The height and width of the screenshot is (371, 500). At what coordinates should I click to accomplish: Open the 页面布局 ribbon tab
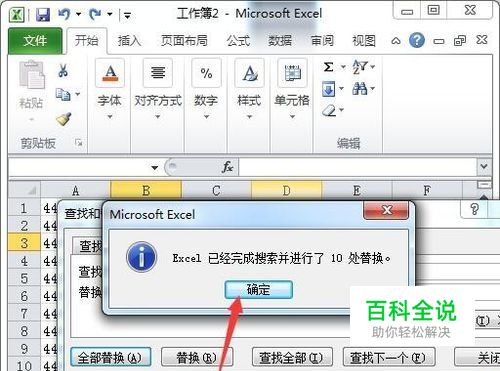(184, 41)
